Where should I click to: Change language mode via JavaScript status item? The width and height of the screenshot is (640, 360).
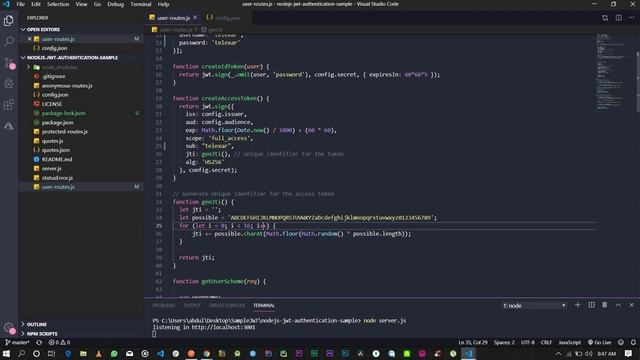(569, 342)
